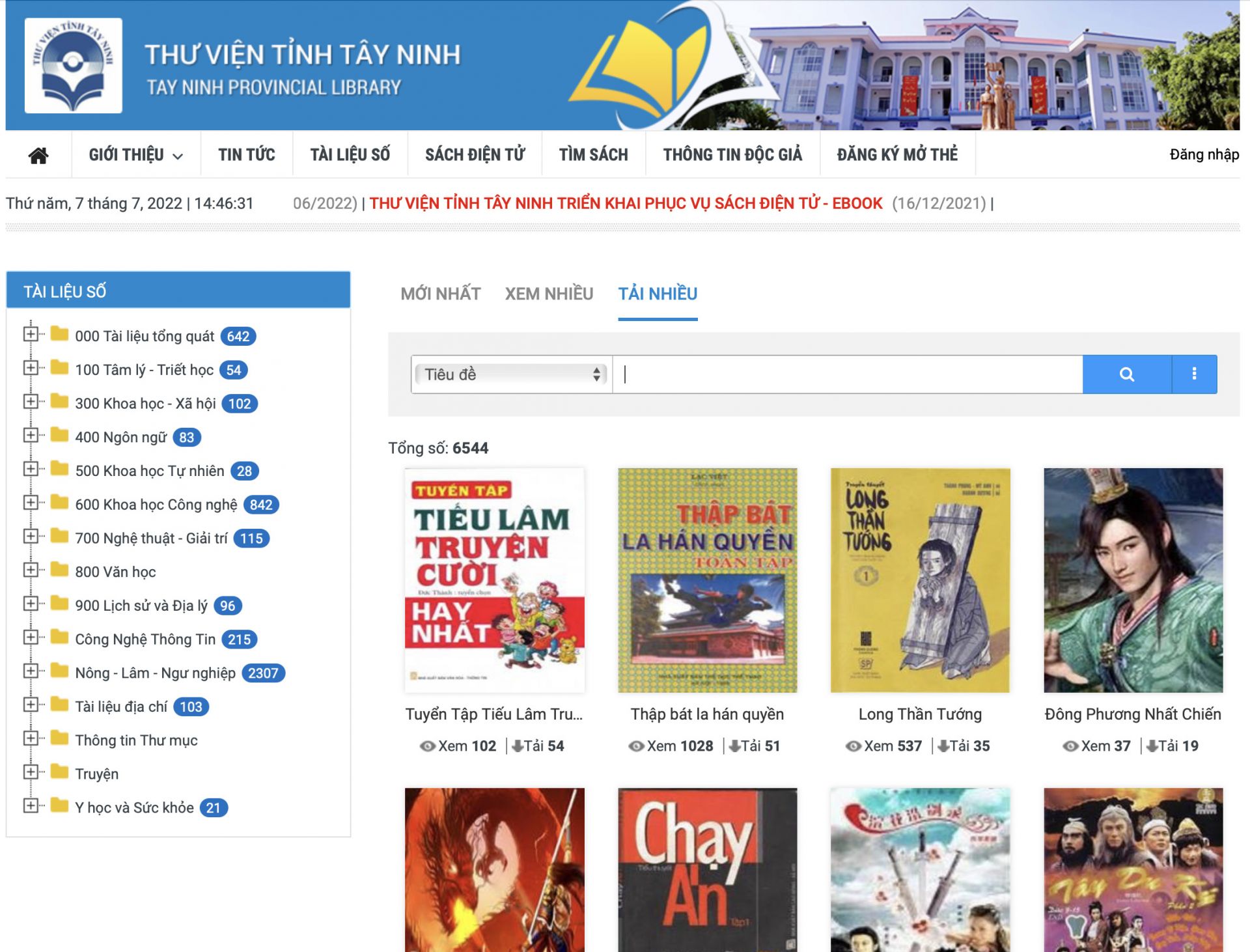Viewport: 1250px width, 952px height.
Task: Switch to the MỚI NHẤT tab
Action: click(441, 294)
